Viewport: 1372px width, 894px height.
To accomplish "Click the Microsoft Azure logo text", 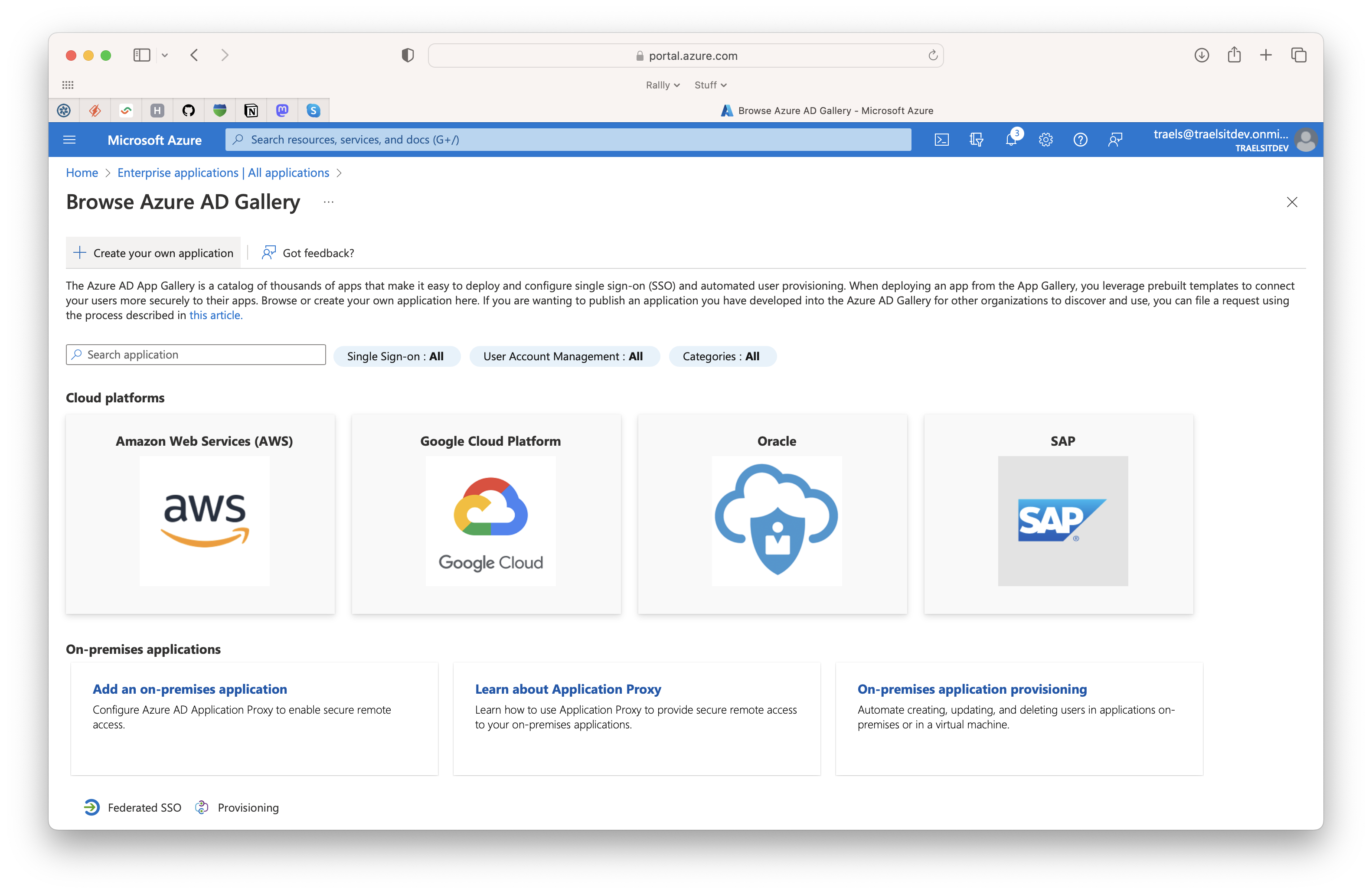I will 154,140.
